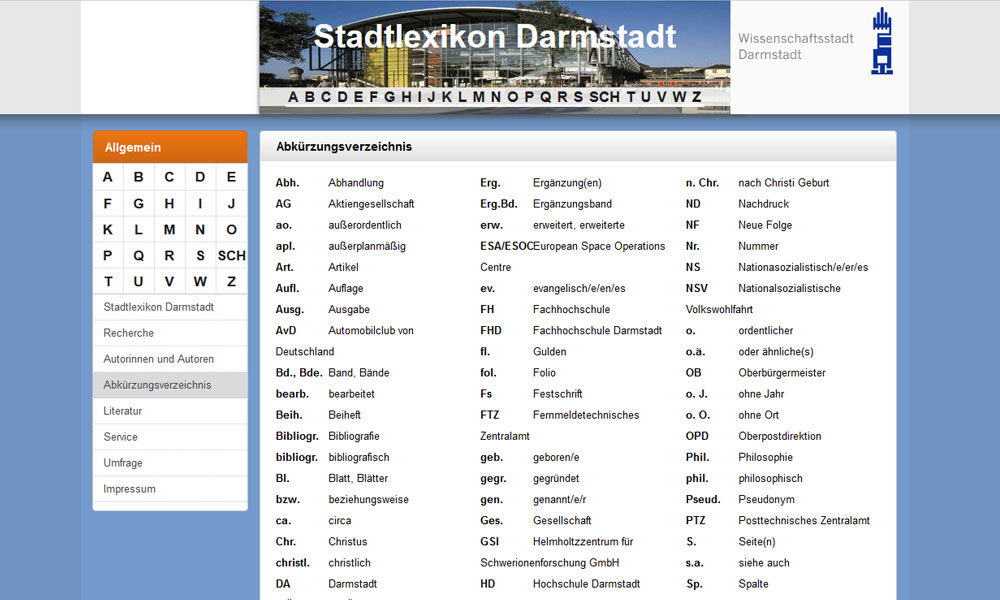The width and height of the screenshot is (1000, 600).
Task: Open the Stadtlexikon Darmstadt sidebar menu item
Action: [158, 307]
